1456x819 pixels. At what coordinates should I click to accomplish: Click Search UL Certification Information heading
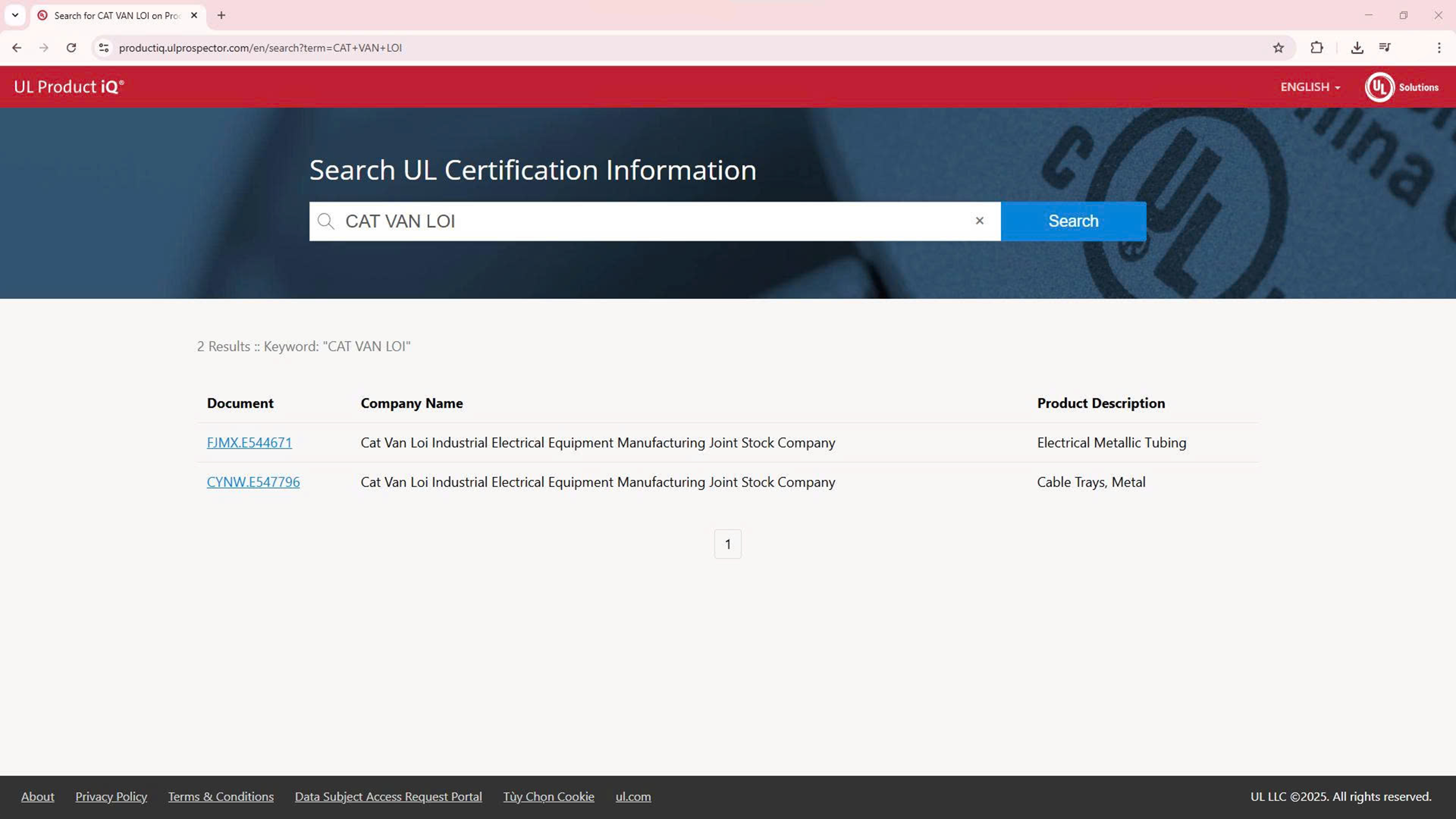coord(532,170)
